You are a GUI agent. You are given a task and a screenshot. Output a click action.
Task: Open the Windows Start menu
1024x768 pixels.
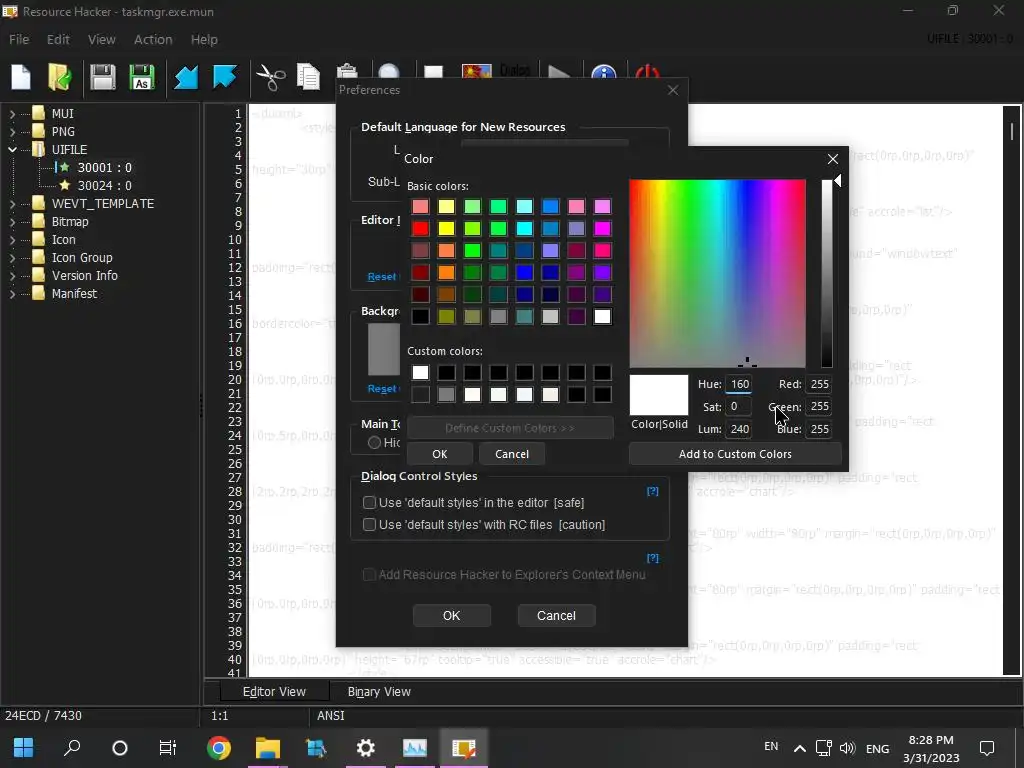pyautogui.click(x=24, y=747)
